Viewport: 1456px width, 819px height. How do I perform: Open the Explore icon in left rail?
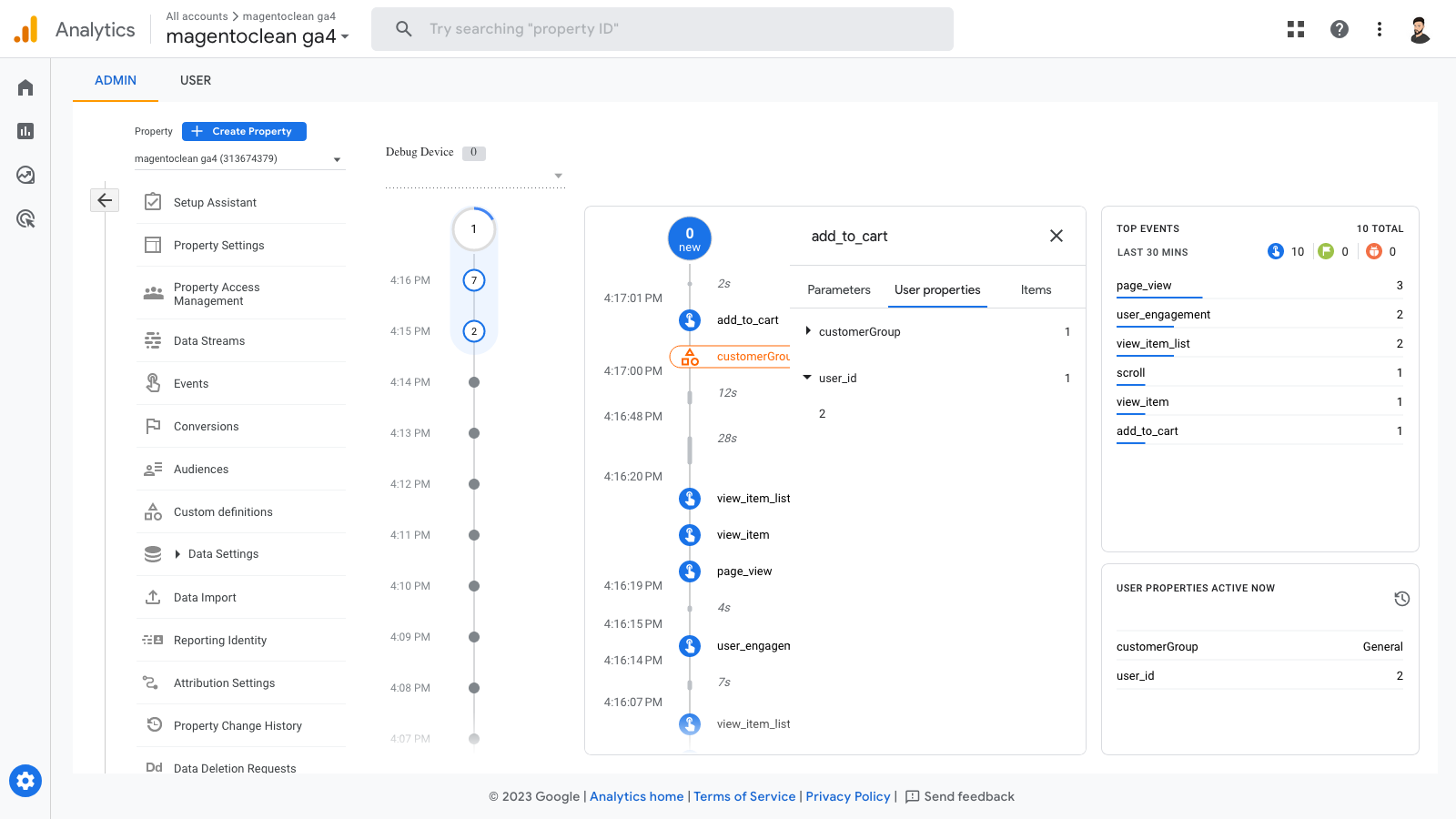point(25,175)
